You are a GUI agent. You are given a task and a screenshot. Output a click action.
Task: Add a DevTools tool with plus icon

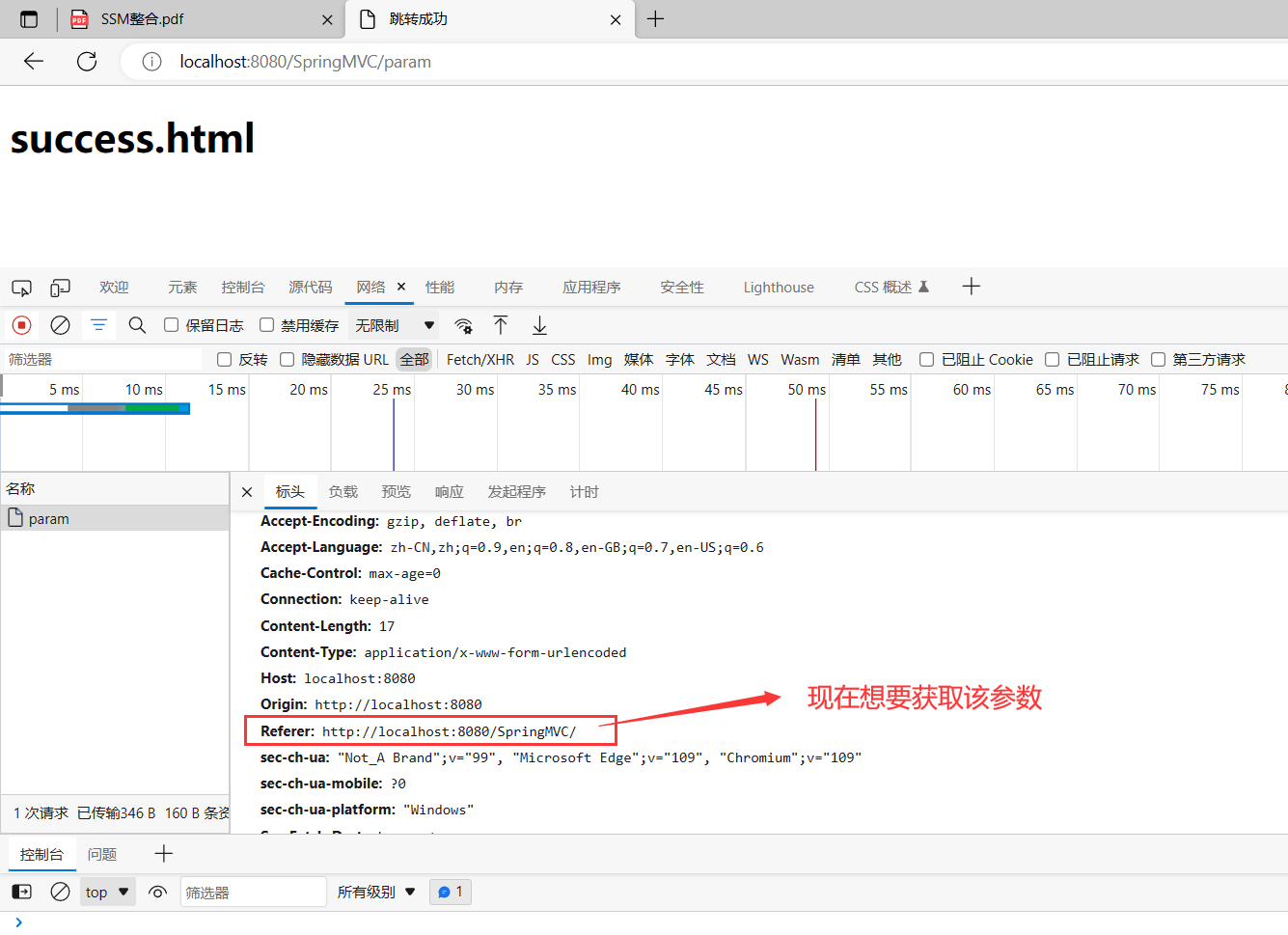click(x=971, y=287)
